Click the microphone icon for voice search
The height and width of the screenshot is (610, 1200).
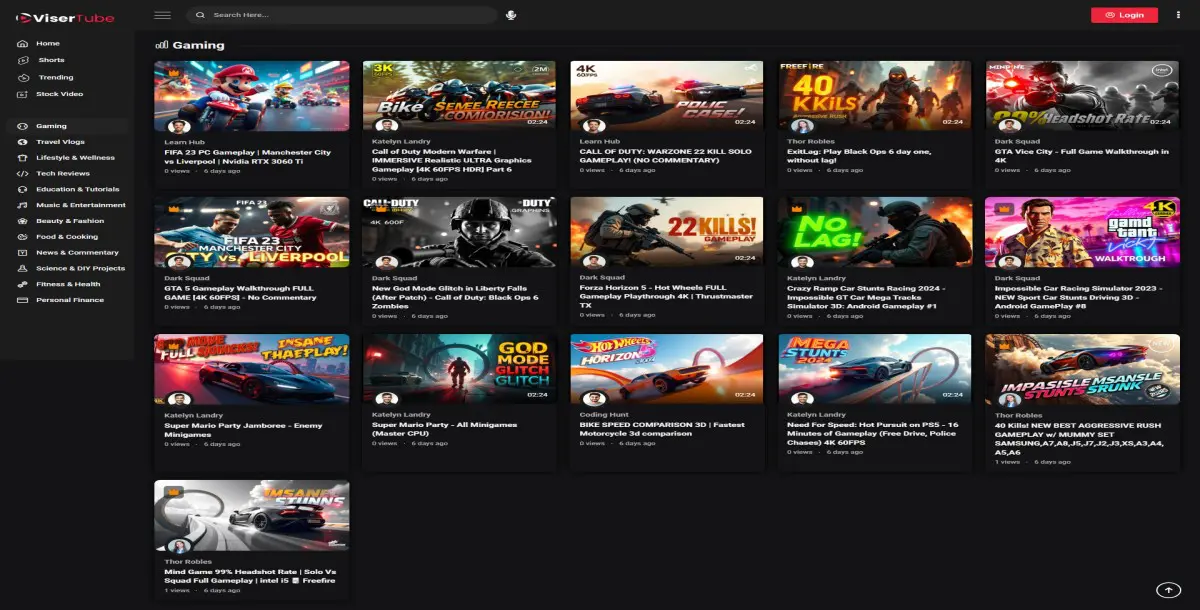511,15
